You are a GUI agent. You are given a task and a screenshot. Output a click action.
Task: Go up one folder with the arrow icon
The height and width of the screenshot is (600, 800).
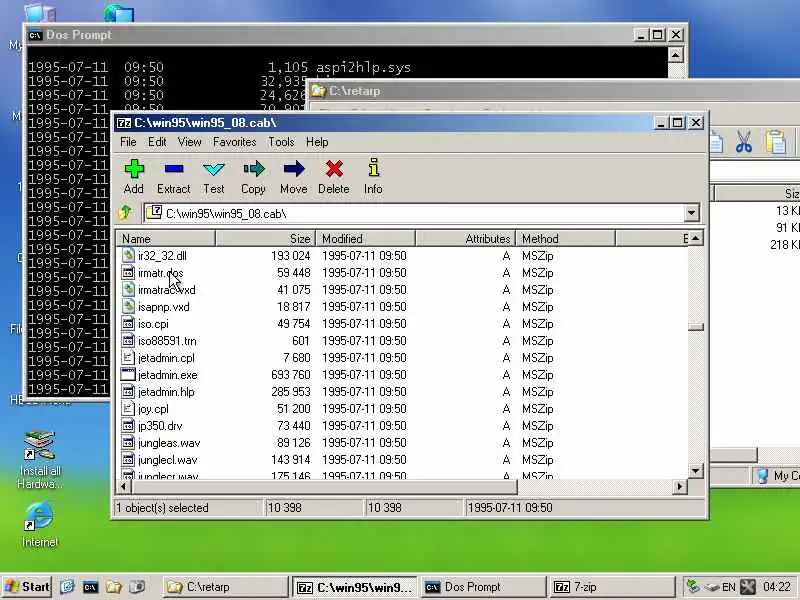coord(125,212)
